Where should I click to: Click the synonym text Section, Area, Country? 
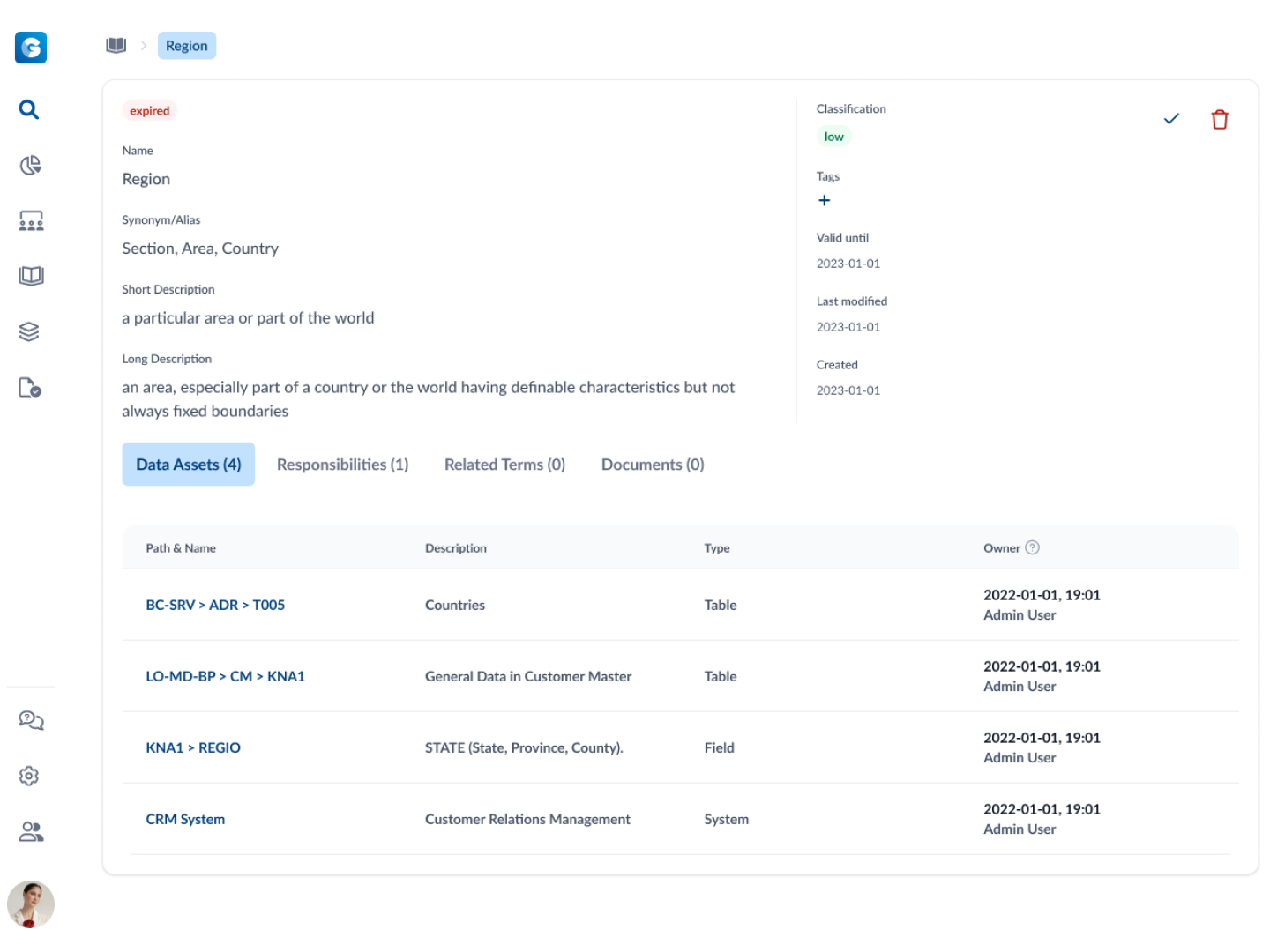(200, 249)
